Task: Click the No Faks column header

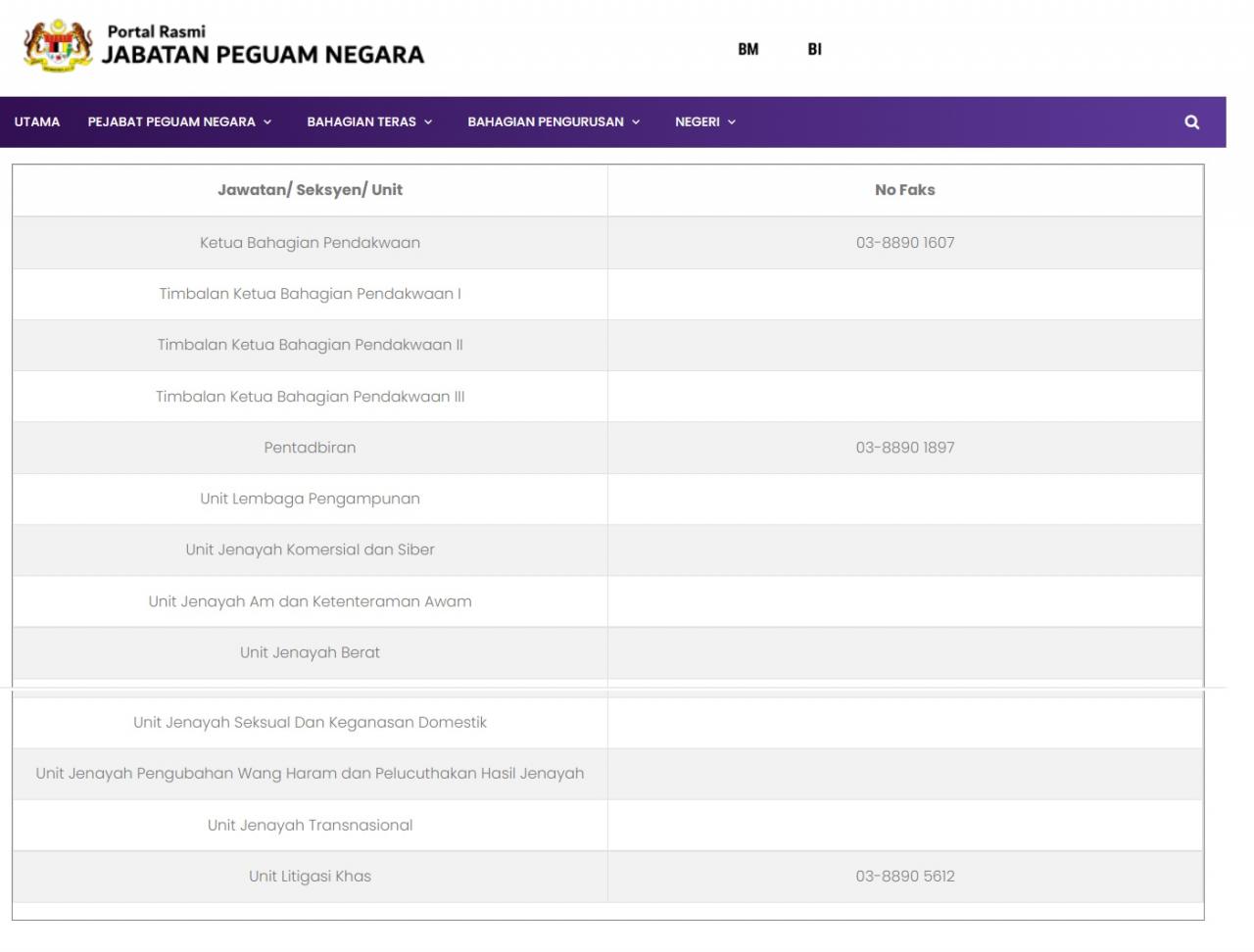Action: 904,190
